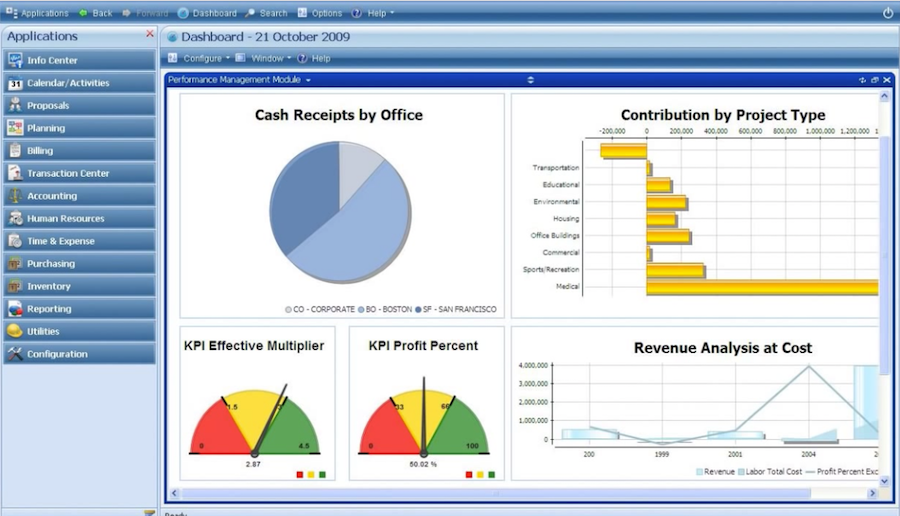The height and width of the screenshot is (516, 900).
Task: Click the Dashboard button in top toolbar
Action: [x=207, y=13]
